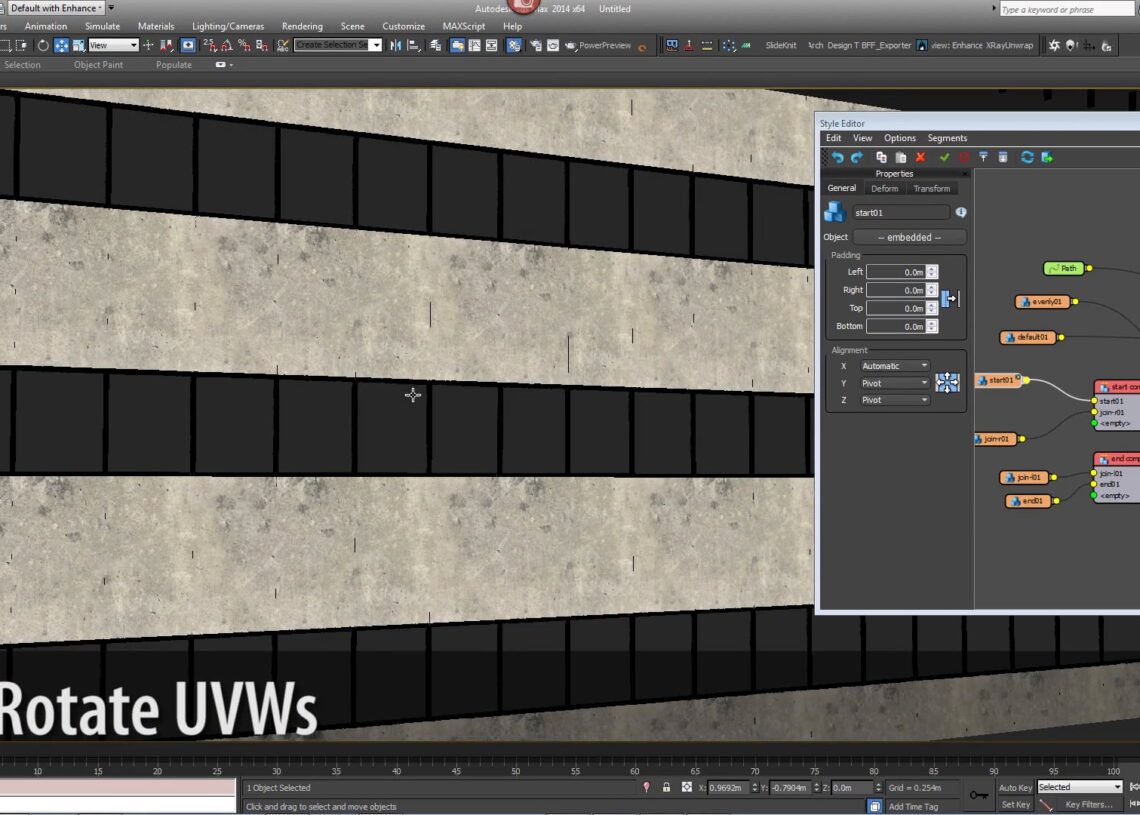Click the padding mirror icon beside Right field
1140x815 pixels.
click(x=950, y=299)
